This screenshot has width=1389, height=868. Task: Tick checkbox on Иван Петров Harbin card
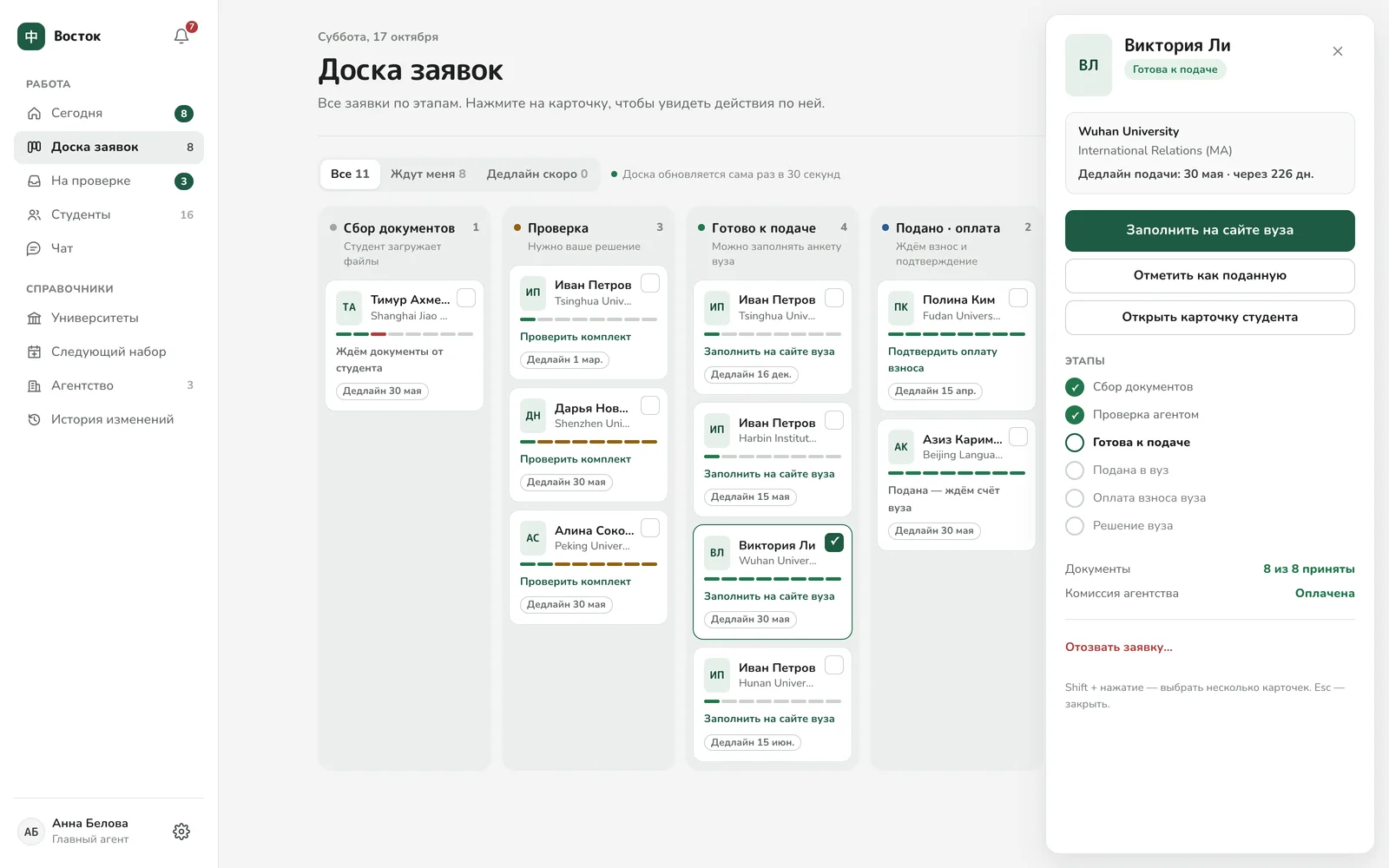(x=834, y=420)
